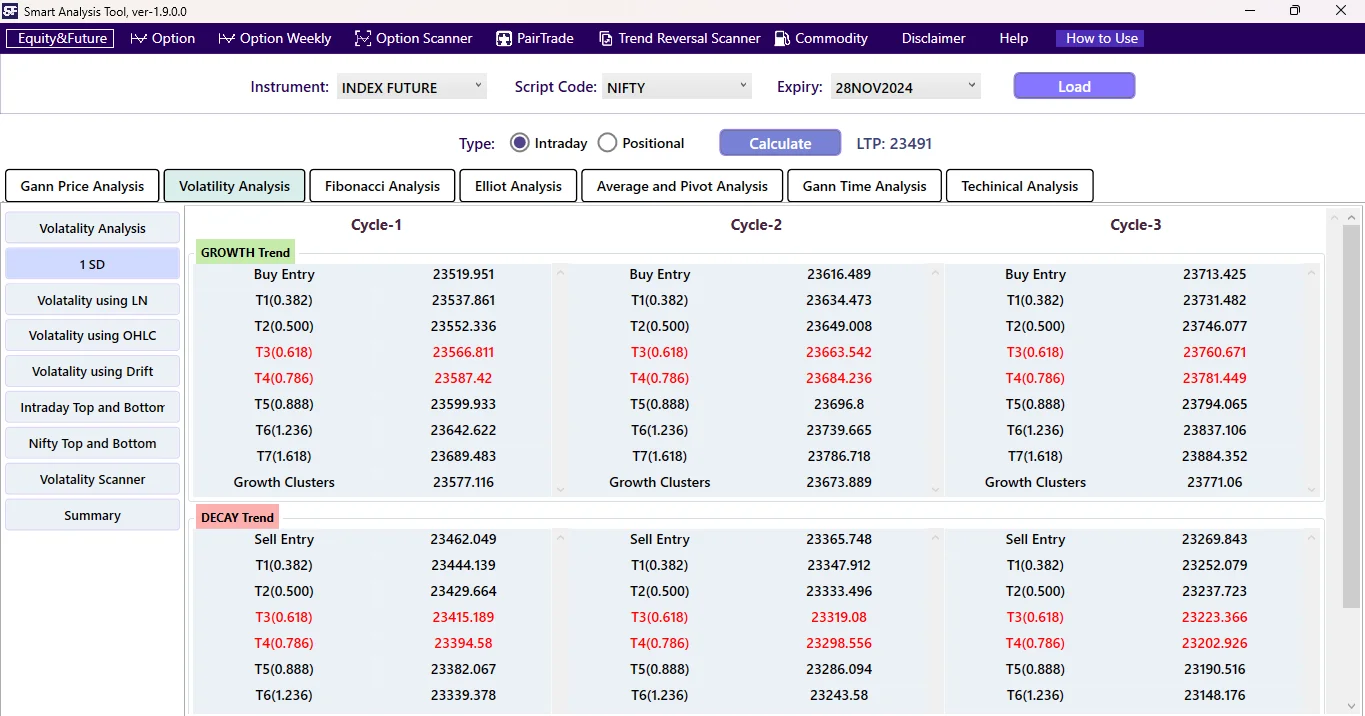The height and width of the screenshot is (716, 1365).
Task: Open the Gann Time Analysis tab
Action: pyautogui.click(x=864, y=185)
